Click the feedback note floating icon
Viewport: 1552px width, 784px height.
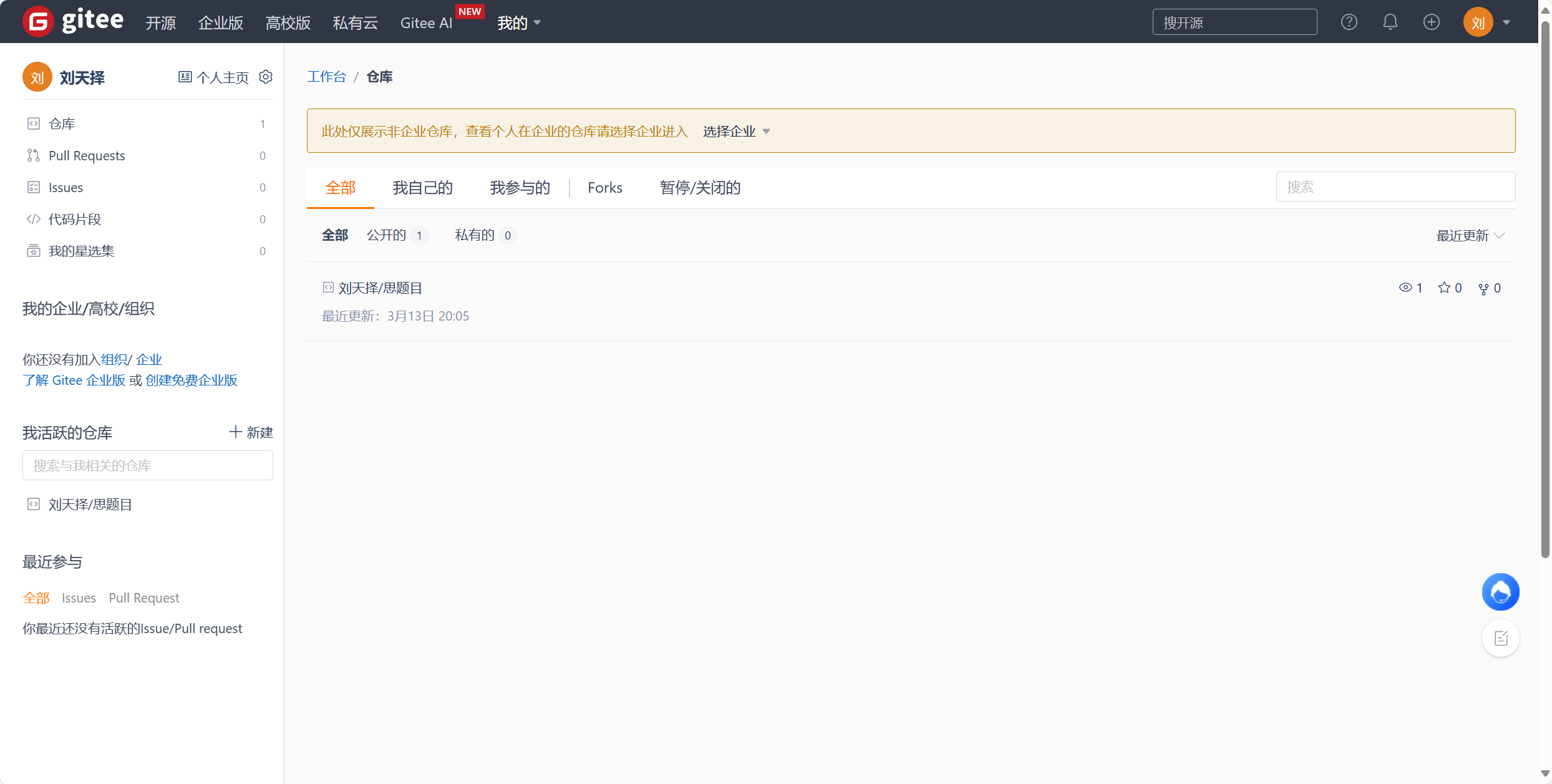(x=1500, y=638)
